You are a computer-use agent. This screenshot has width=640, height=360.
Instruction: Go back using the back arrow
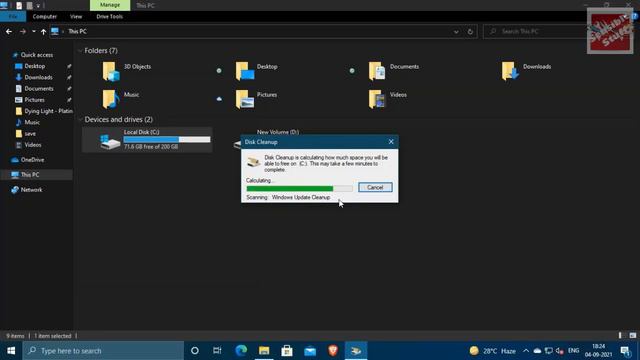tap(9, 31)
